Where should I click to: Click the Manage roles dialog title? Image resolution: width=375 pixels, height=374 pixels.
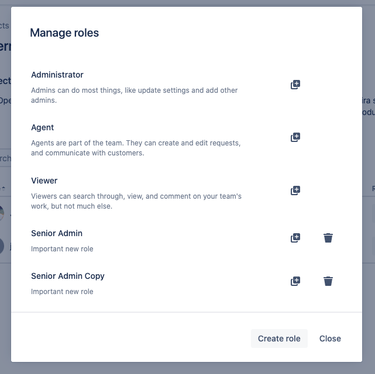[x=64, y=33]
